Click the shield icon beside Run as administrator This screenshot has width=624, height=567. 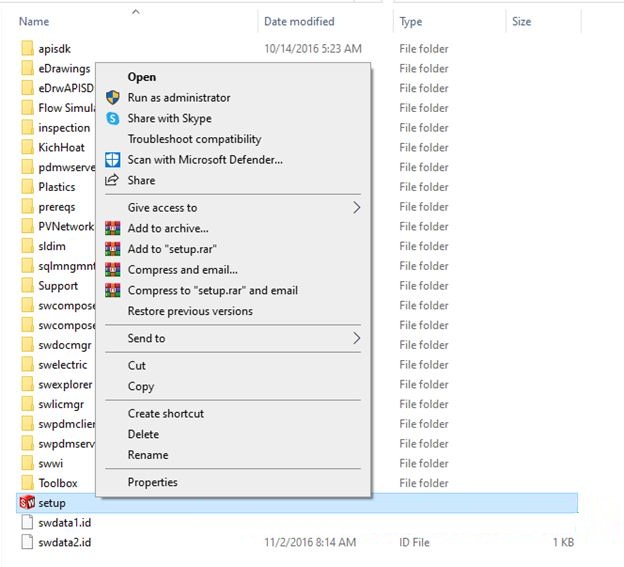coord(113,97)
